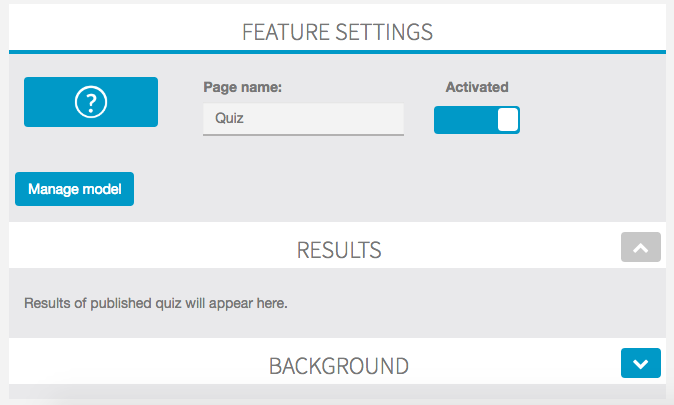674x405 pixels.
Task: Click the white knob on the Activated switch
Action: pos(508,120)
